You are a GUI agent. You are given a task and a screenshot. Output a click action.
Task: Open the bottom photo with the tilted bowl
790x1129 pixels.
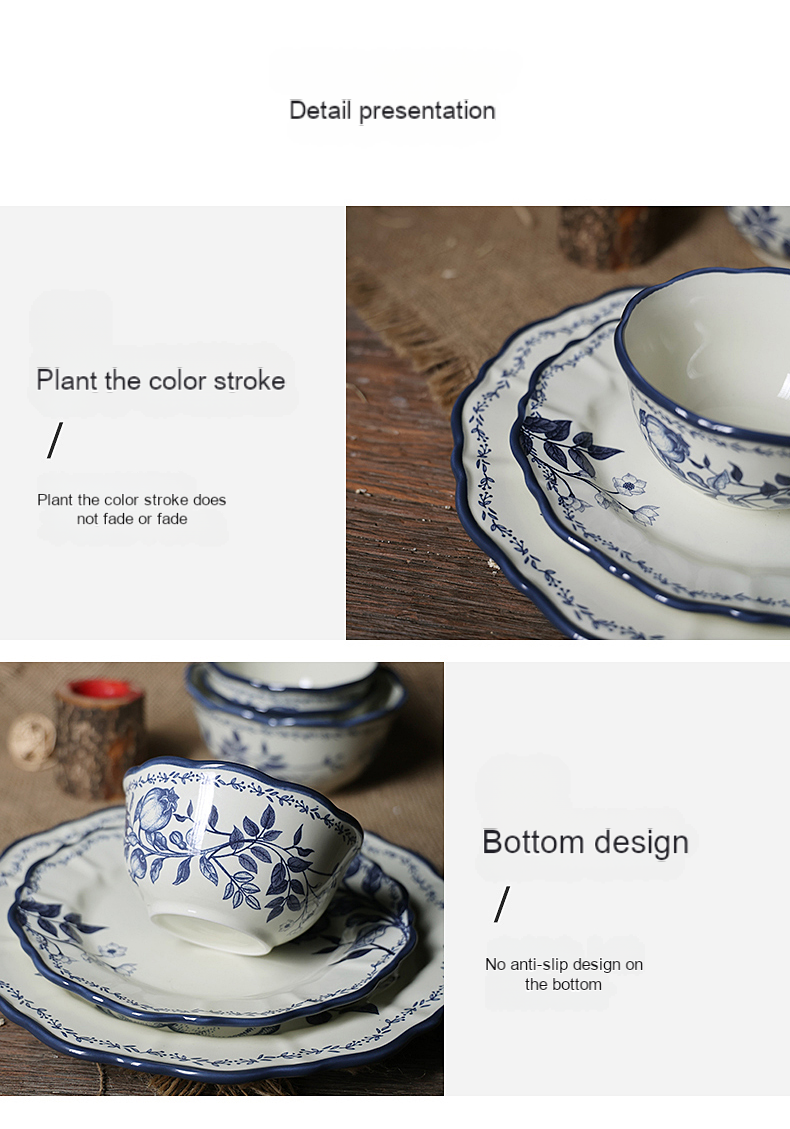point(222,878)
